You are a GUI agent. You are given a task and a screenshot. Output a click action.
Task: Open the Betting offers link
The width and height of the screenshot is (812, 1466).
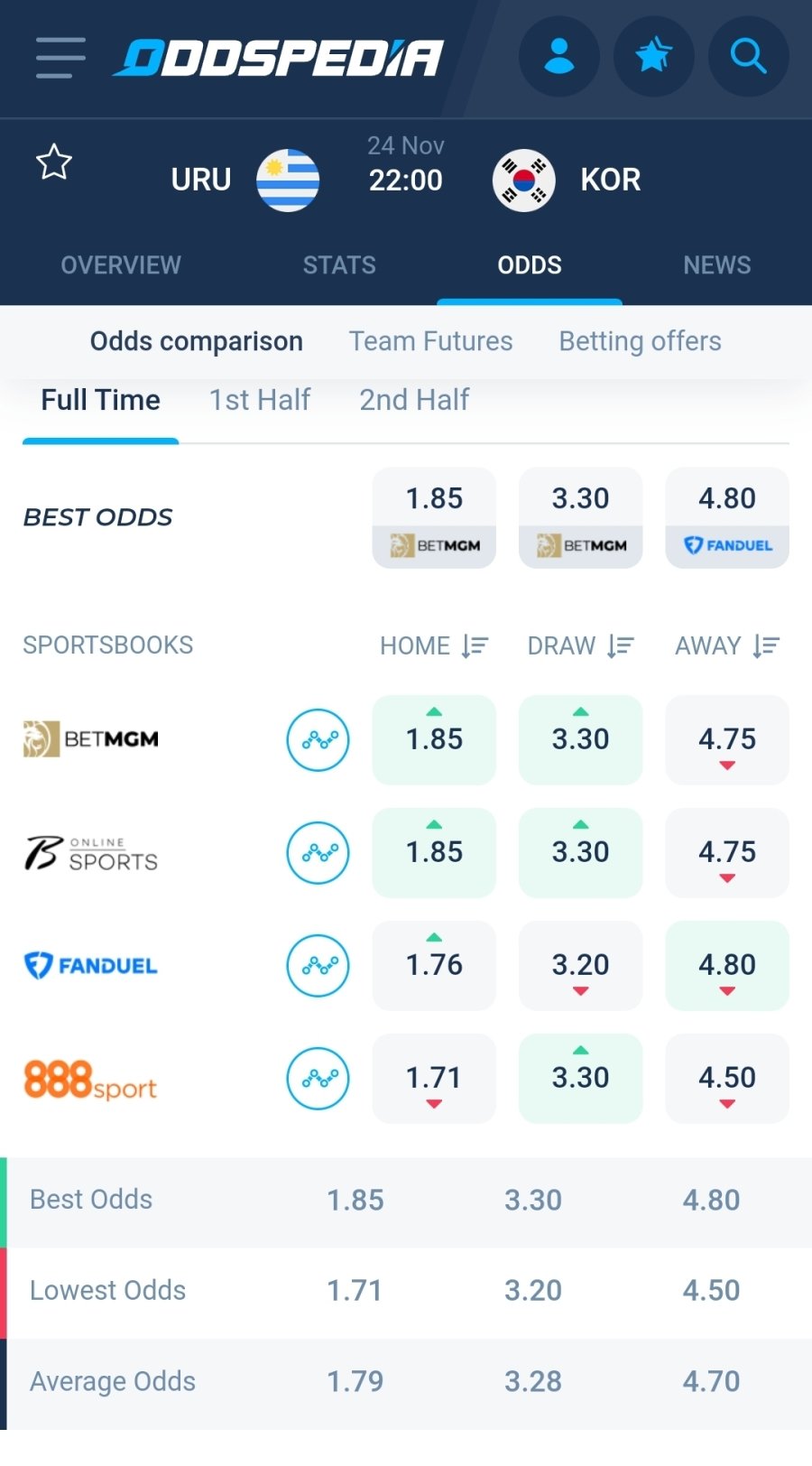tap(641, 341)
